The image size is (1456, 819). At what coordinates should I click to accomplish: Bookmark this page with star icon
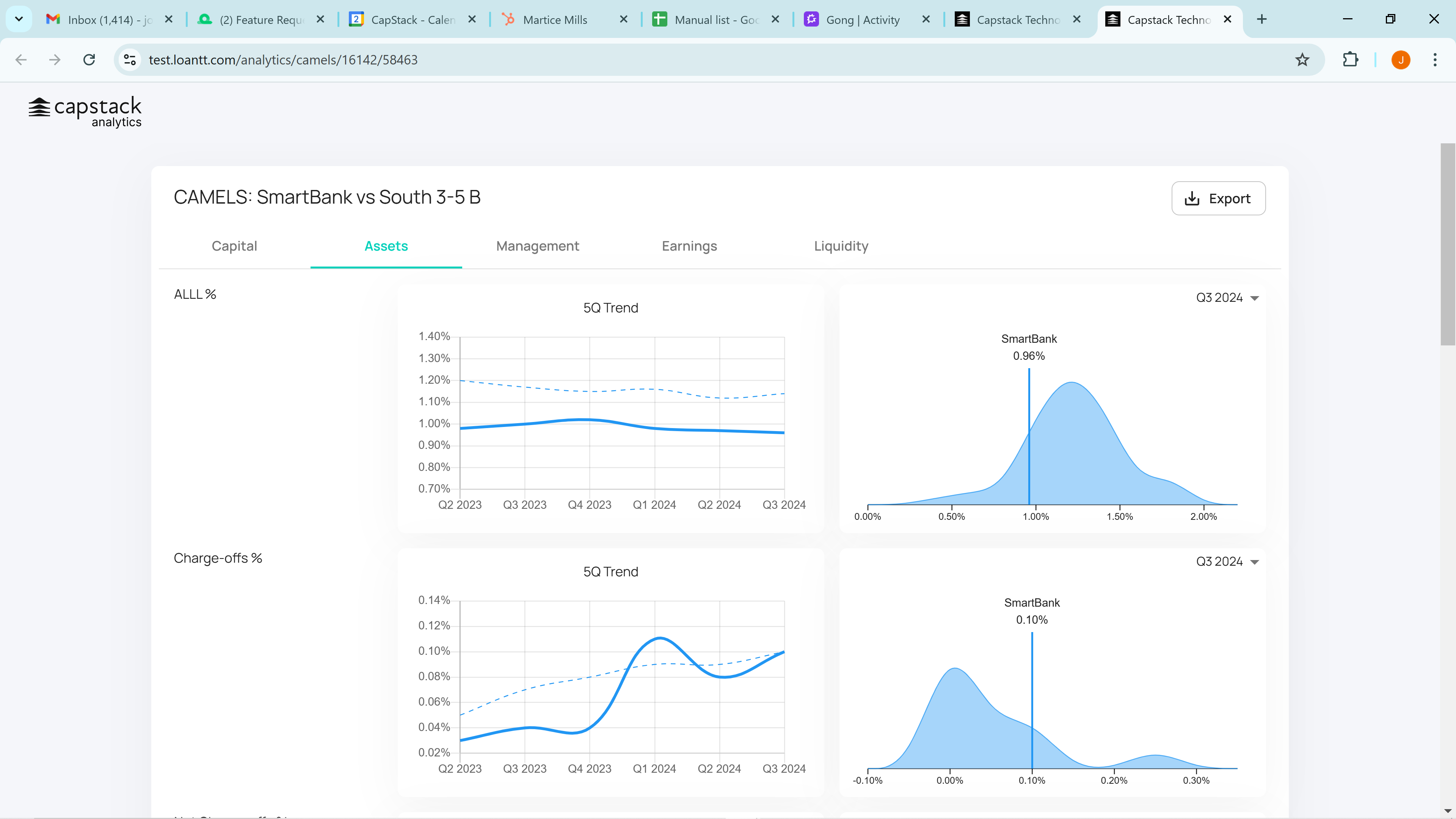[x=1302, y=60]
